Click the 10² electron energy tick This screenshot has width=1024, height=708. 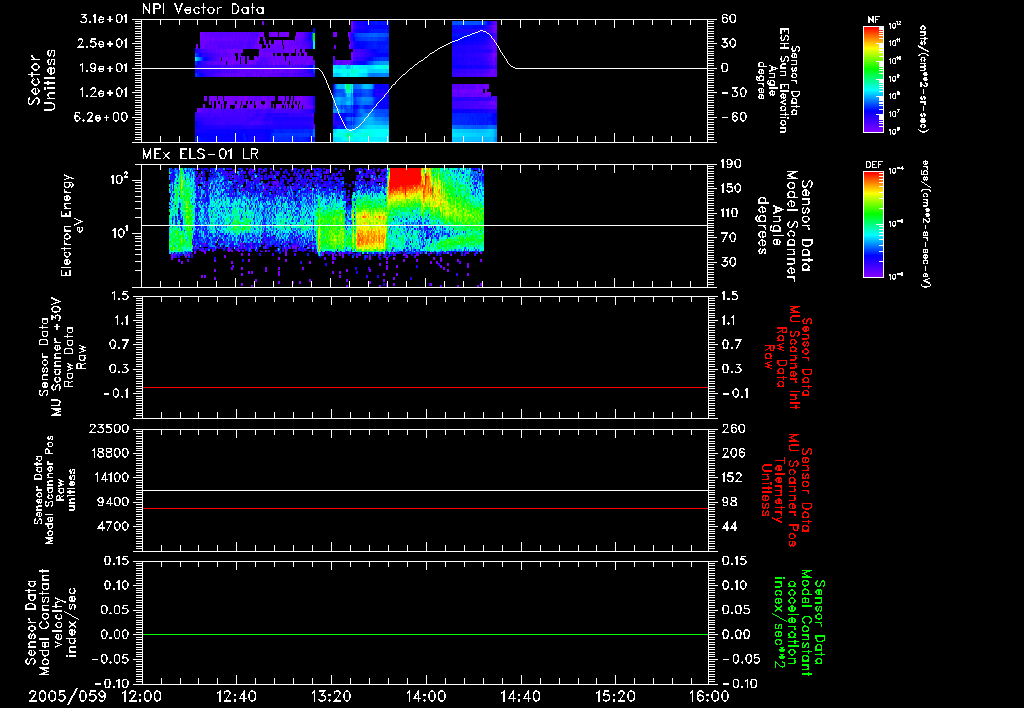coord(118,180)
